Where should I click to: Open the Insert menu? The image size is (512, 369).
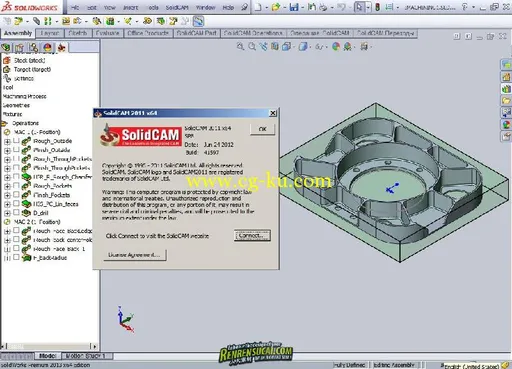tap(130, 7)
